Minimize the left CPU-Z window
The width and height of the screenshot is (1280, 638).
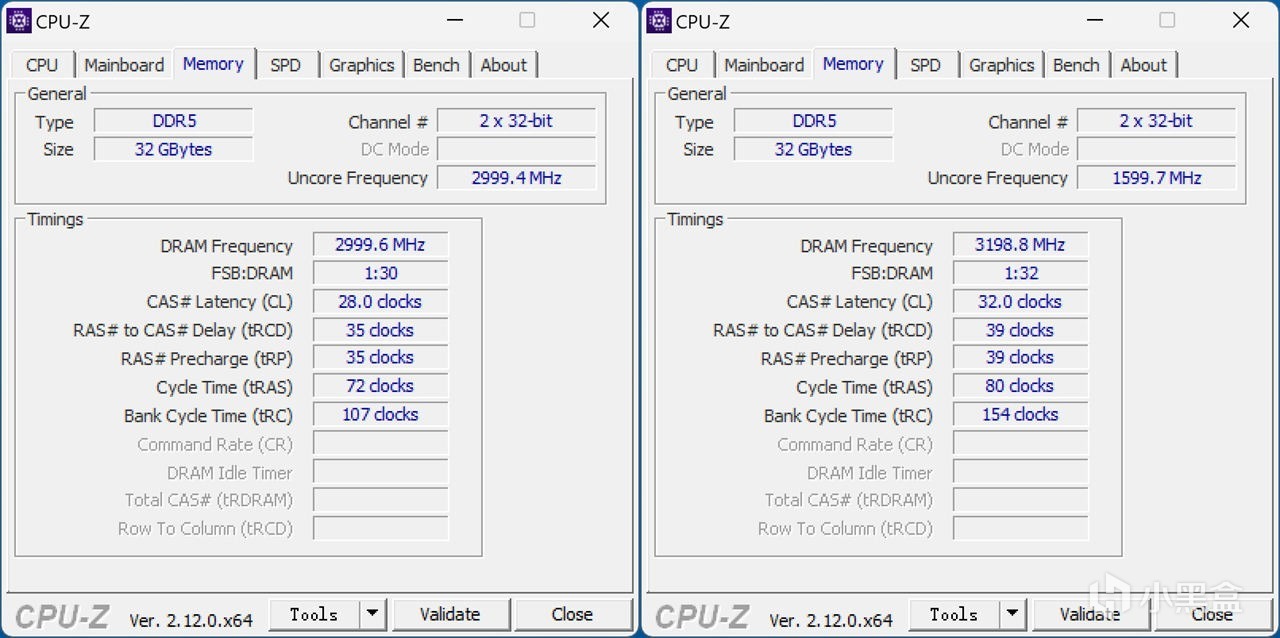[454, 20]
